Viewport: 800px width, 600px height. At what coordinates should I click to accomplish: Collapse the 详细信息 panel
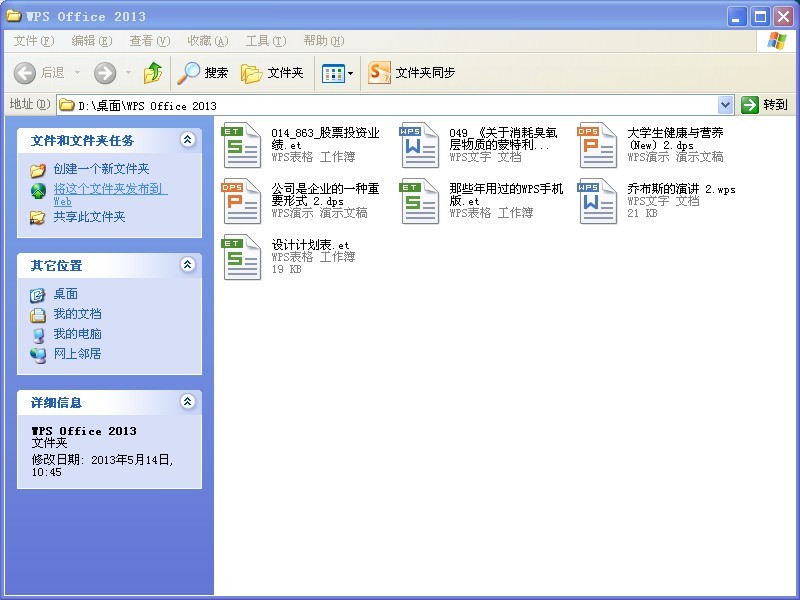pyautogui.click(x=187, y=402)
